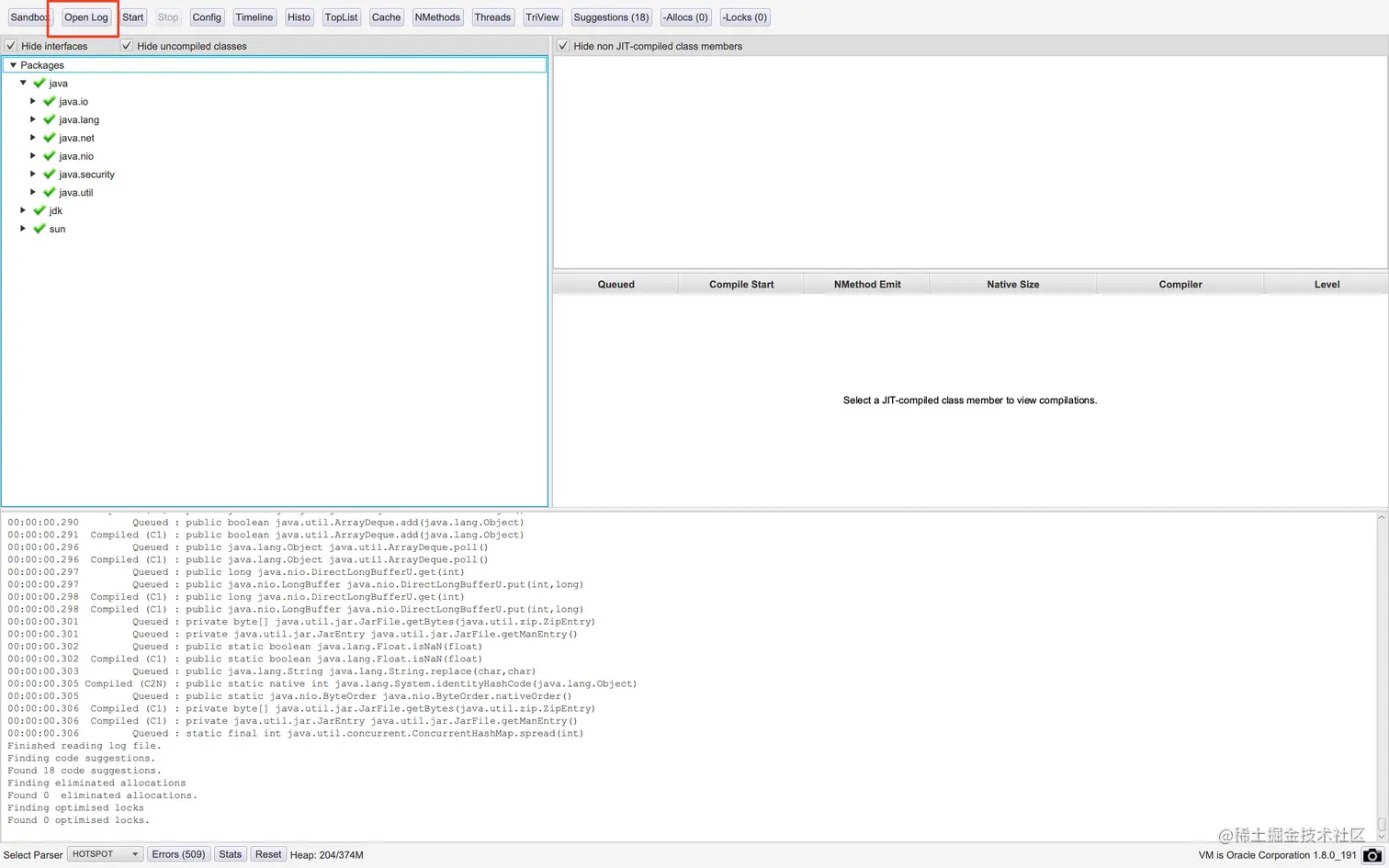Screen dimensions: 1389x868
Task: Click the camera screenshot icon
Action: coord(1372,855)
